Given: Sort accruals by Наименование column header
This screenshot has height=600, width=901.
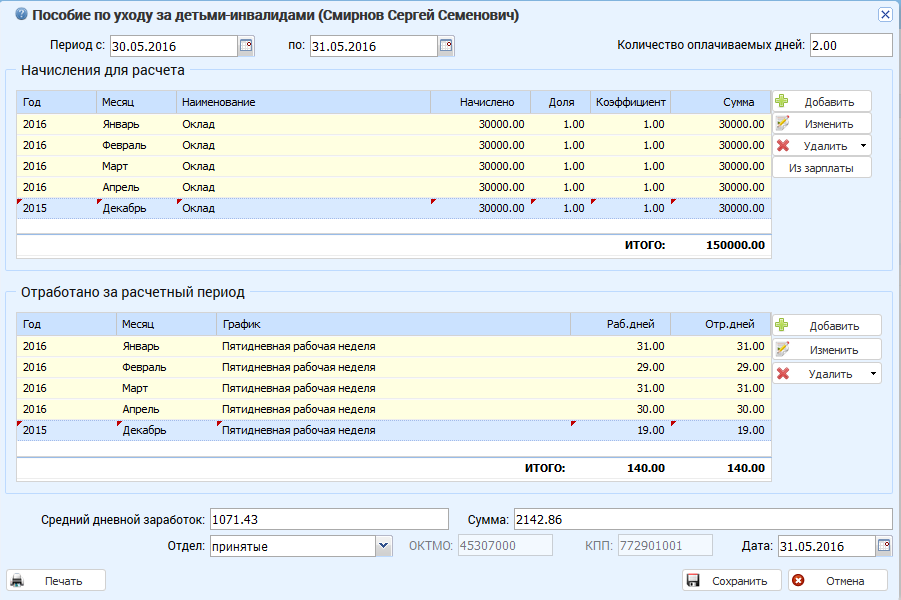Looking at the screenshot, I should [303, 102].
